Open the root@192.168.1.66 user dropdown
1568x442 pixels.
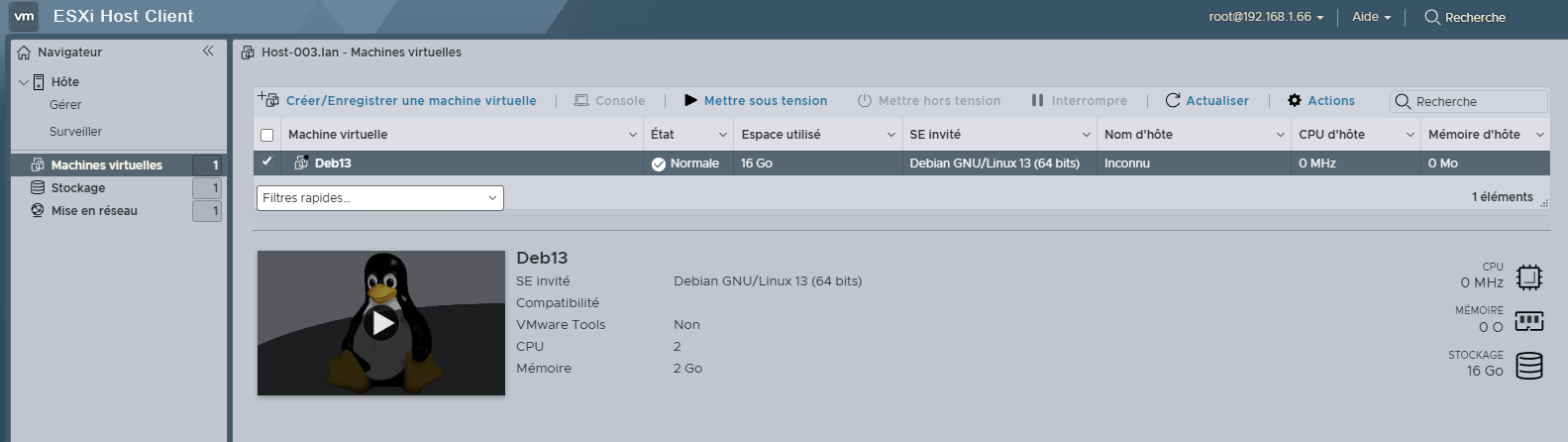1265,17
